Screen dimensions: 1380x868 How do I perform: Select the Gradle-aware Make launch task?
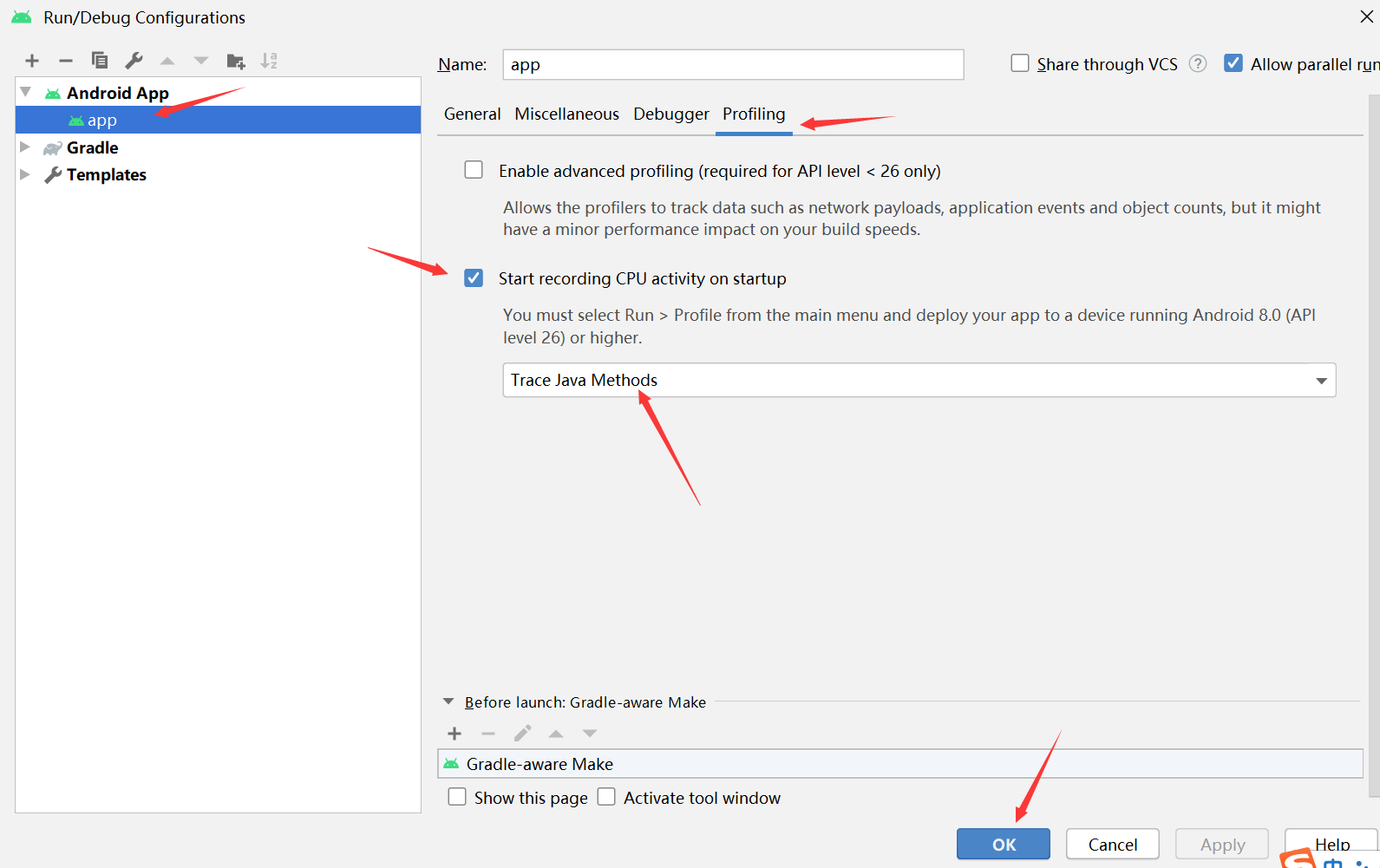[x=540, y=764]
